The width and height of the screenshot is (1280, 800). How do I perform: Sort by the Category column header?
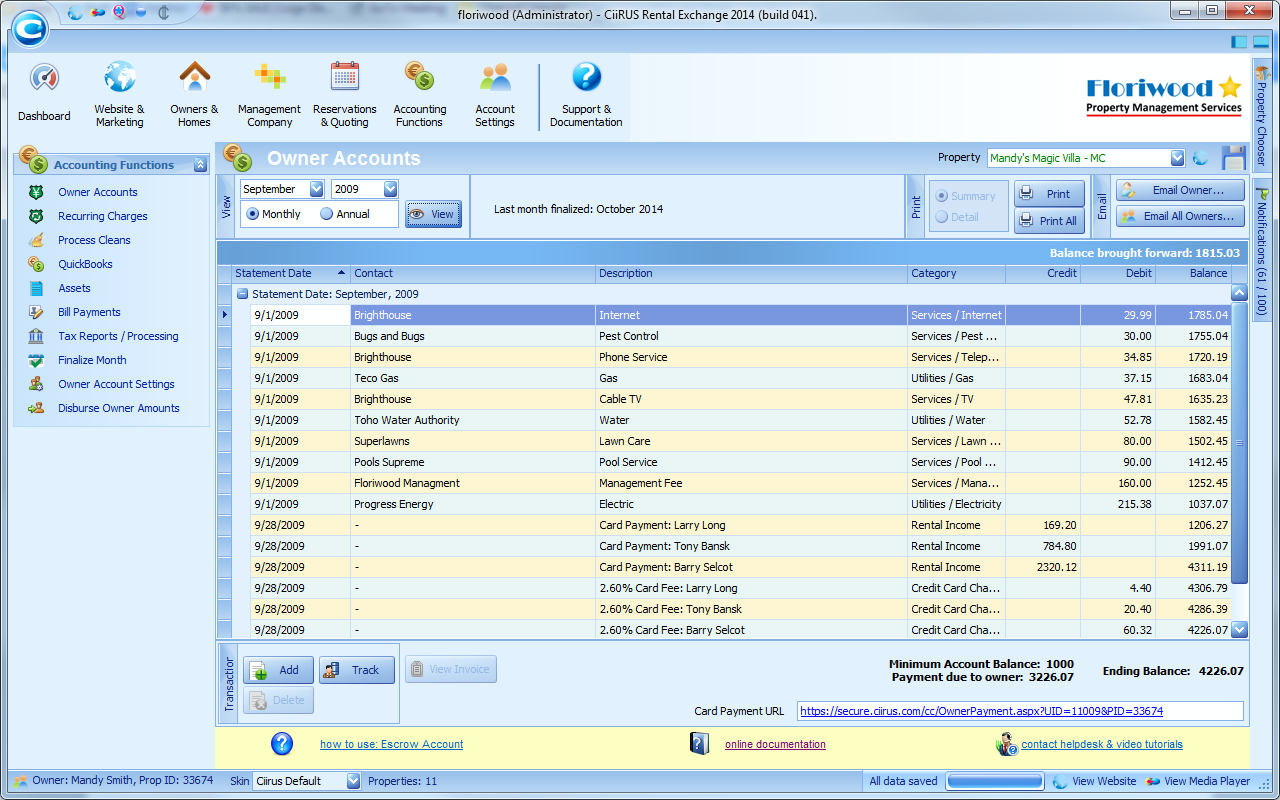[956, 273]
